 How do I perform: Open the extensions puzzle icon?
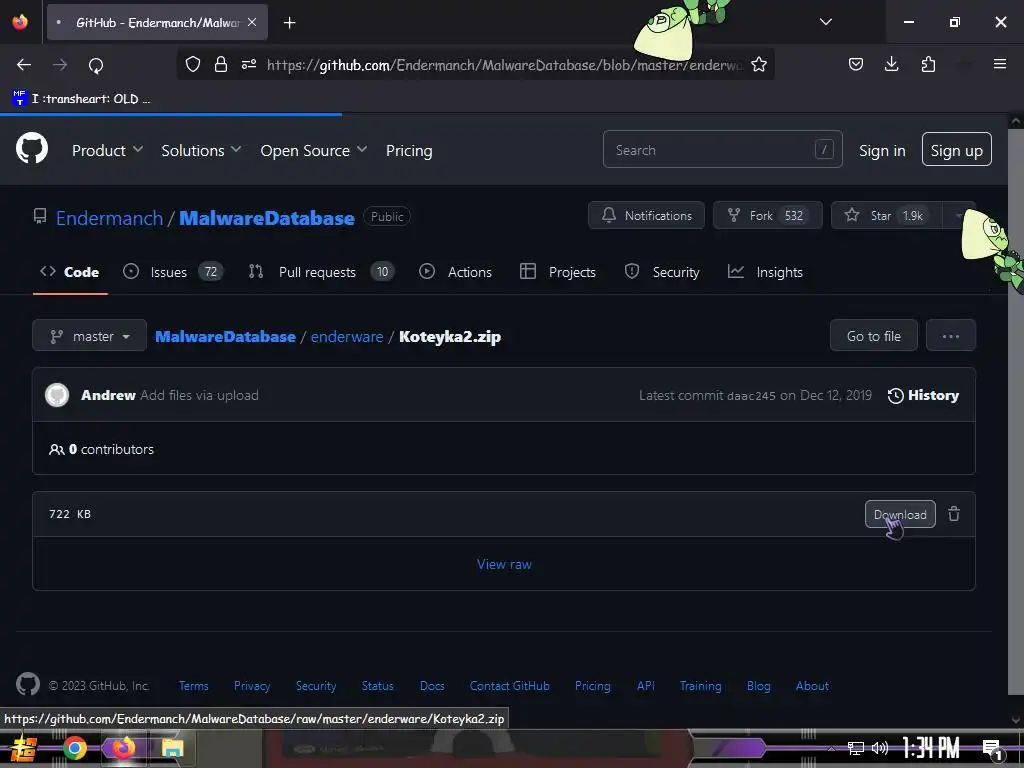[928, 64]
